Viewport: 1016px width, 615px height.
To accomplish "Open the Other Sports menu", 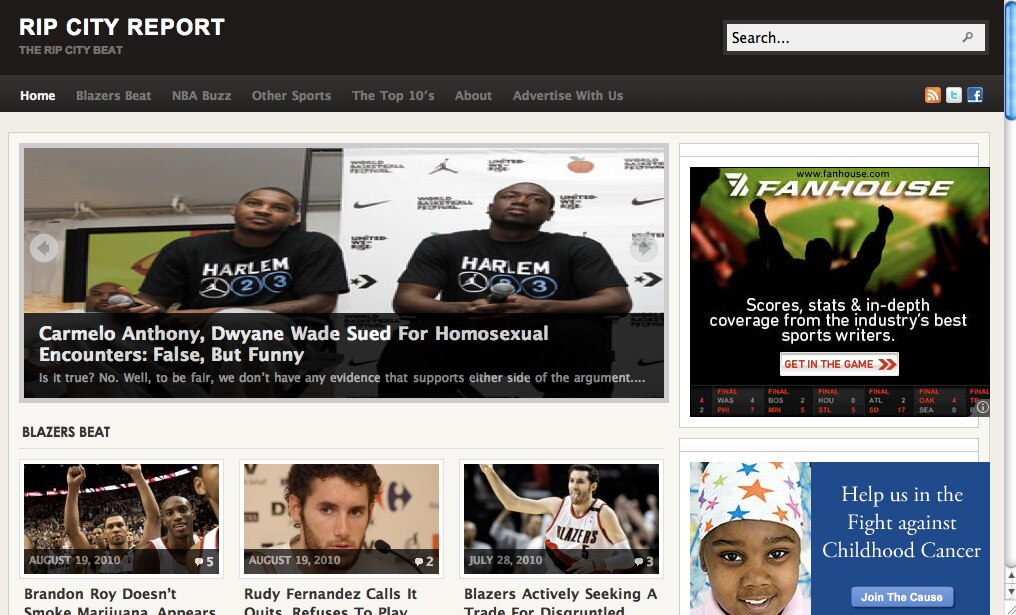I will pyautogui.click(x=292, y=96).
